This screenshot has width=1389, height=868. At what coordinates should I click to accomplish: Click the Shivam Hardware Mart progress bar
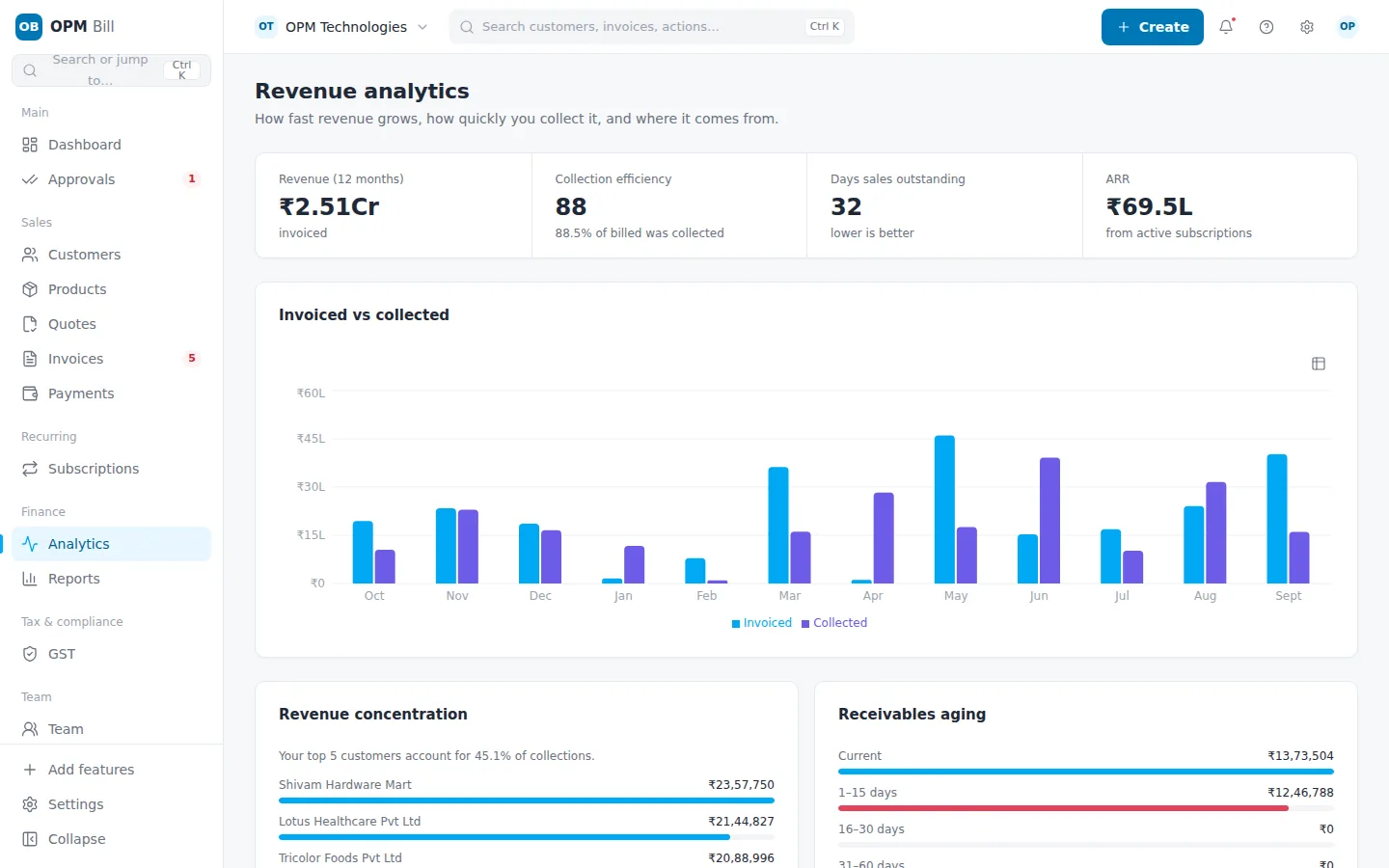click(527, 800)
